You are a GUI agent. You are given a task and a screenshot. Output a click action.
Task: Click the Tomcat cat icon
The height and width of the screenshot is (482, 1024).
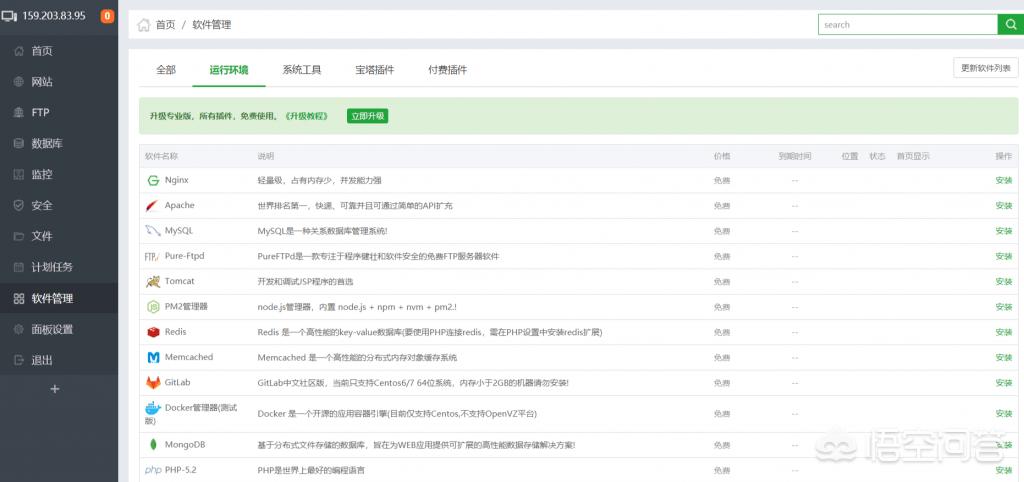(x=153, y=281)
